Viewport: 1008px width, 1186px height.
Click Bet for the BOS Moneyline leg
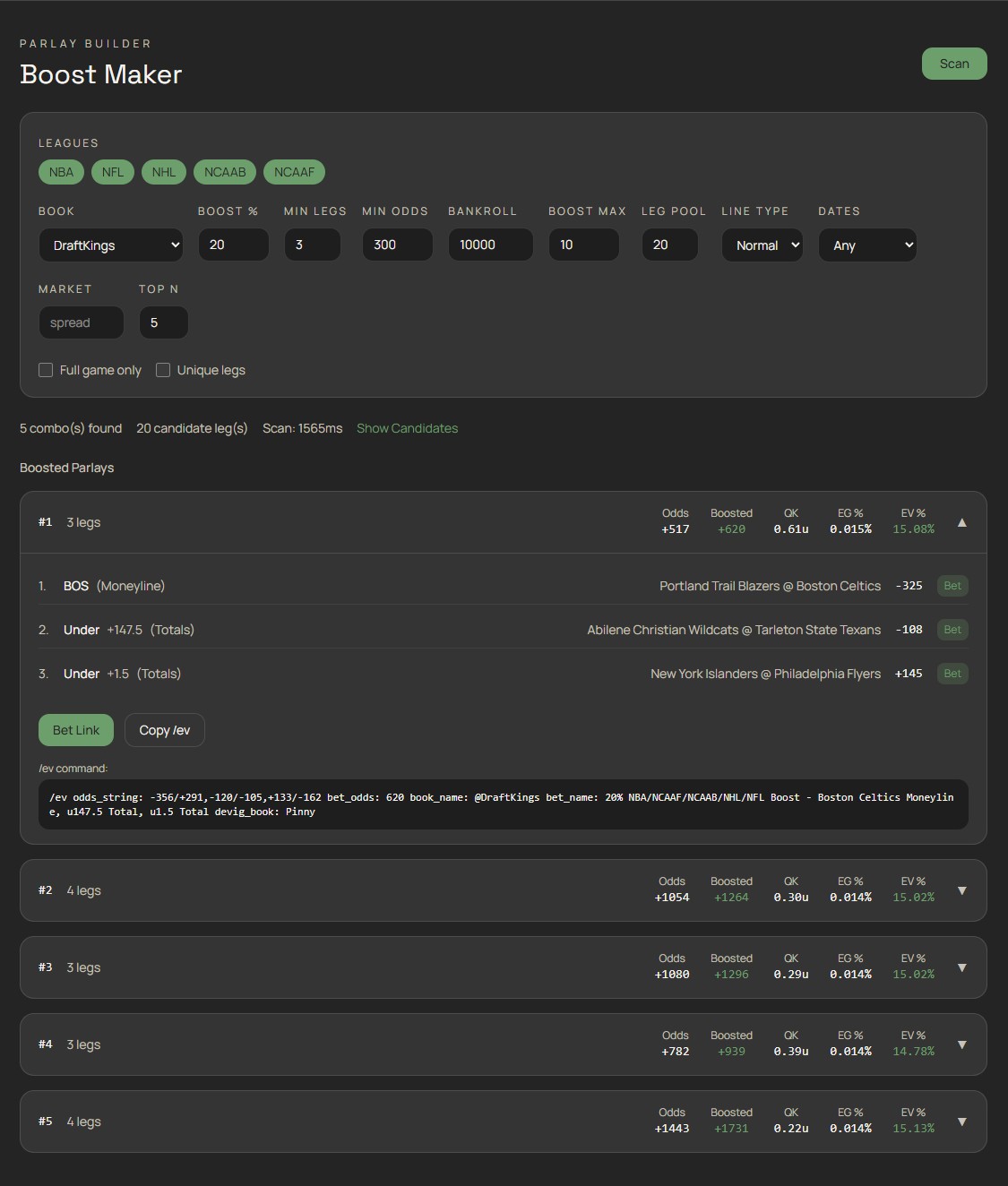click(952, 586)
